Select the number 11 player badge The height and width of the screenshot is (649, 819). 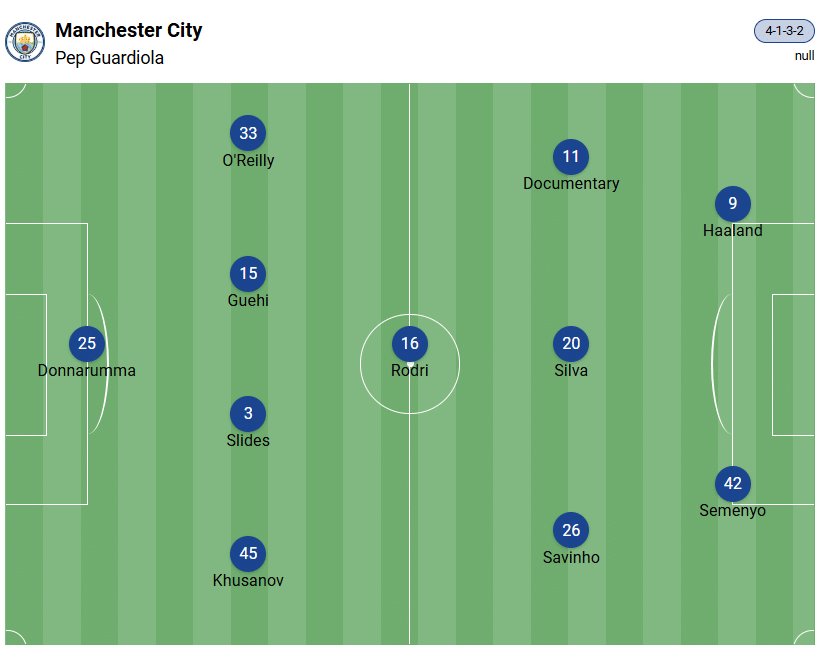tap(571, 157)
